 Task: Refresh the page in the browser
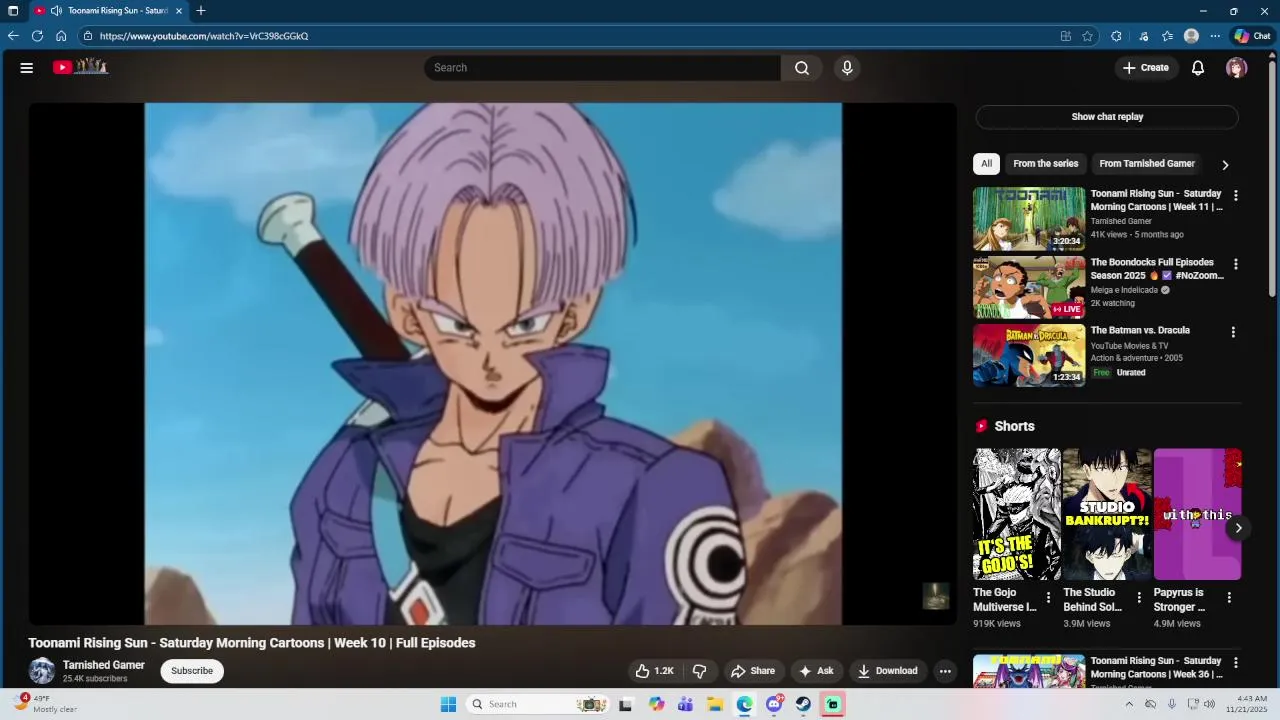pos(37,36)
